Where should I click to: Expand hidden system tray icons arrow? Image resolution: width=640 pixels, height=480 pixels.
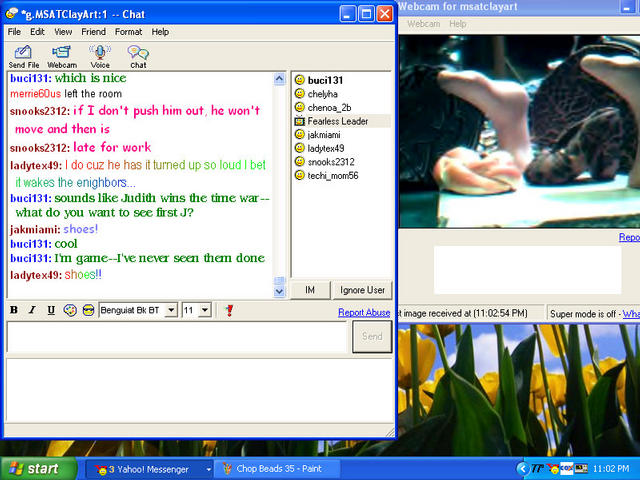[x=522, y=469]
